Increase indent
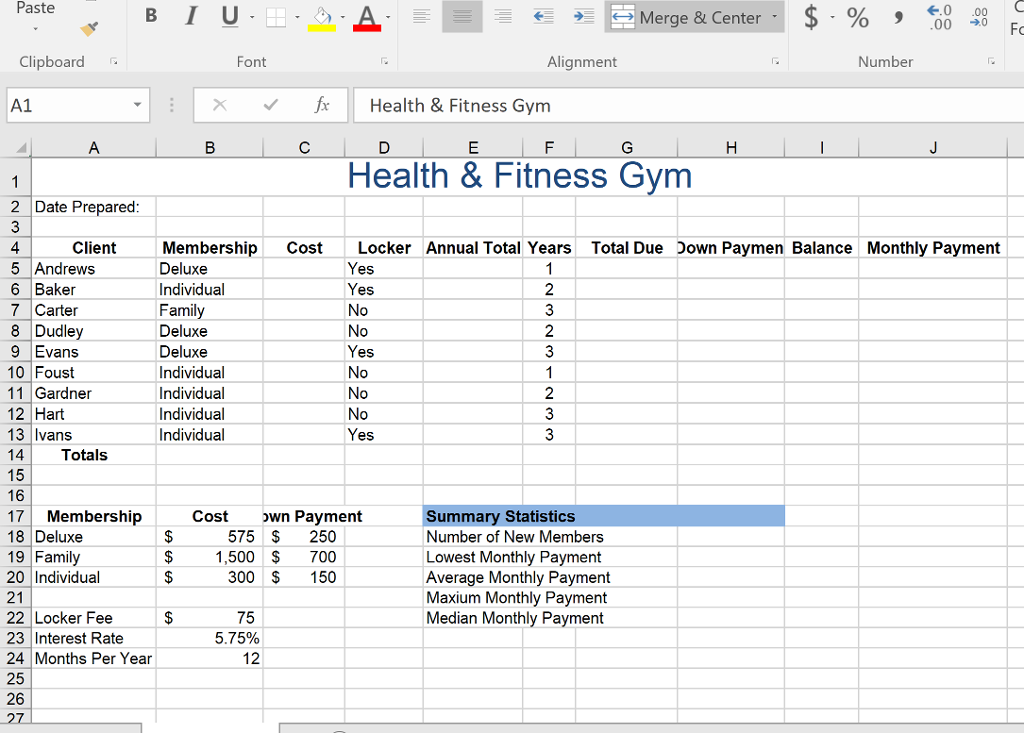 [x=583, y=17]
